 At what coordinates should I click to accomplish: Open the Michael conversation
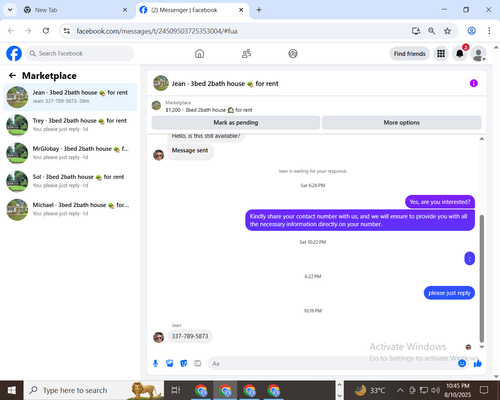pos(70,209)
